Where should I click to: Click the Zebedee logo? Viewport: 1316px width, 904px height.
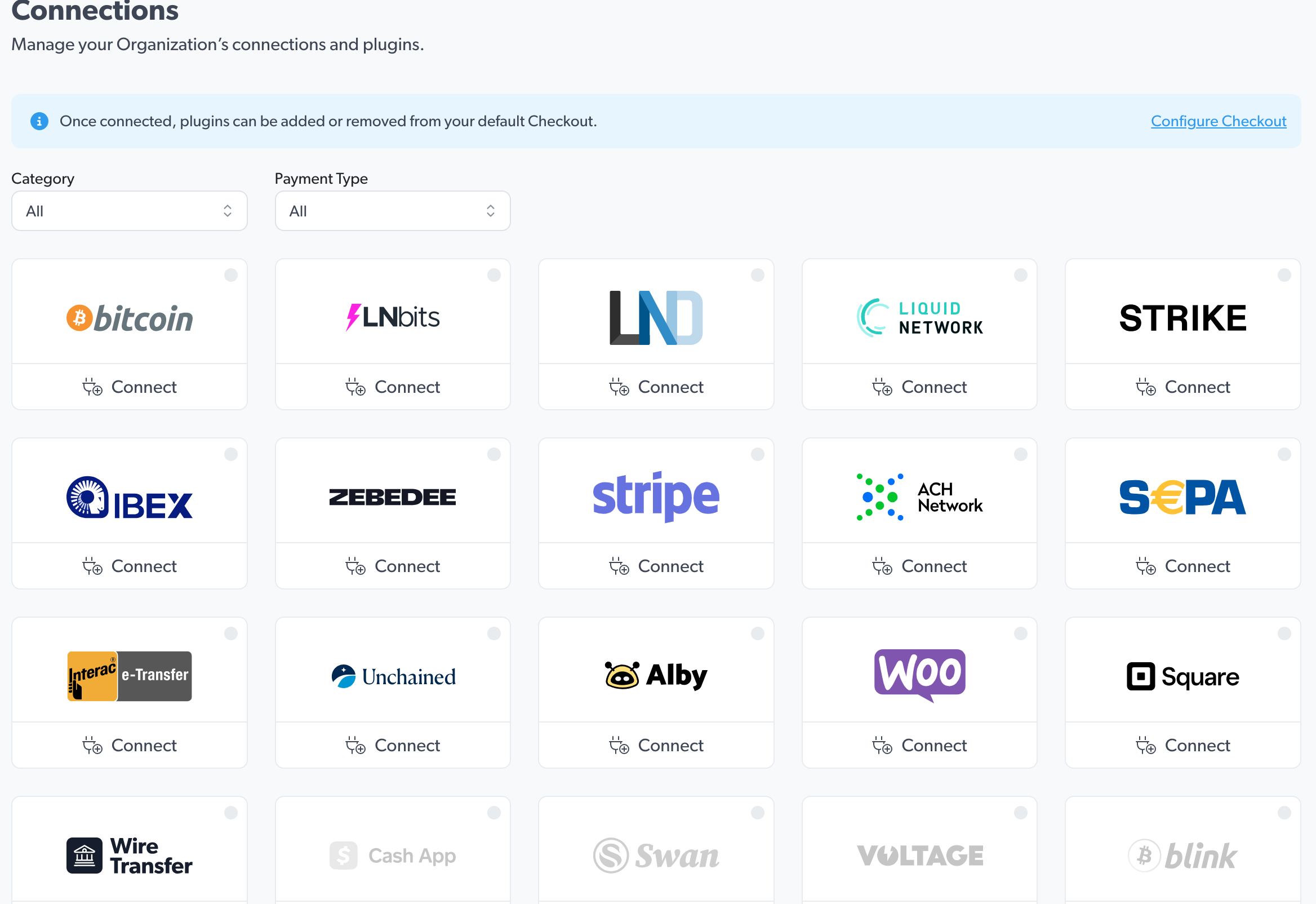coord(393,497)
